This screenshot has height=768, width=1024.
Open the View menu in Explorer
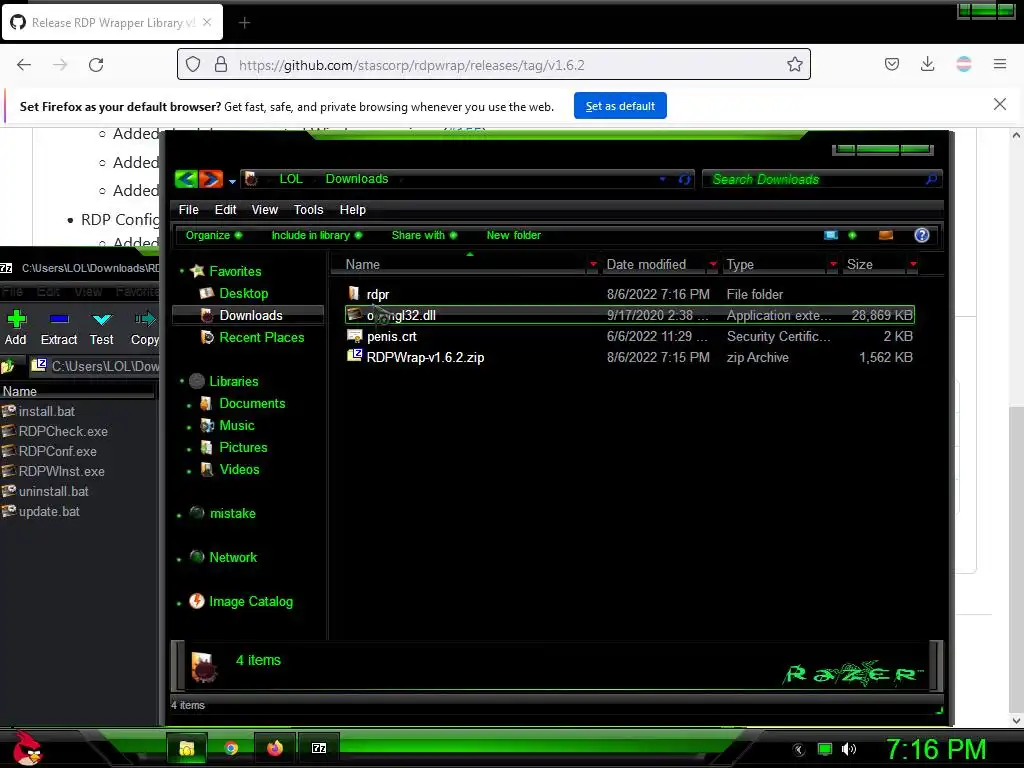264,210
